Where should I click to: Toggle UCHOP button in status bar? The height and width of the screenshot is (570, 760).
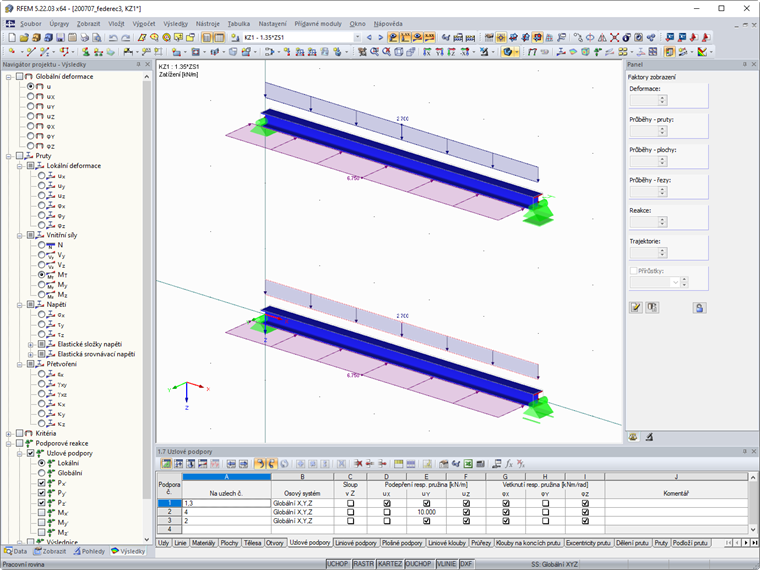click(x=337, y=564)
